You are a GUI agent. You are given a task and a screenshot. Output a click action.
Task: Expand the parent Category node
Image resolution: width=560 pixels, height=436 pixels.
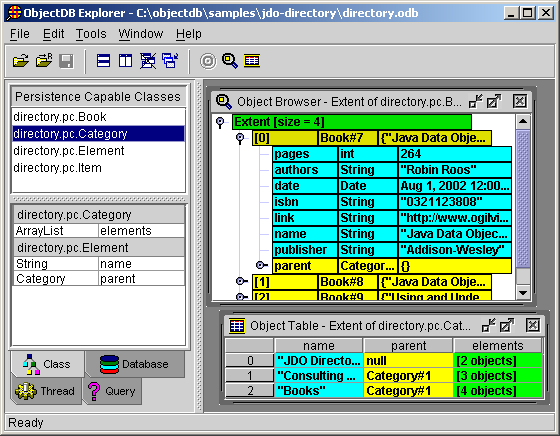(x=261, y=265)
